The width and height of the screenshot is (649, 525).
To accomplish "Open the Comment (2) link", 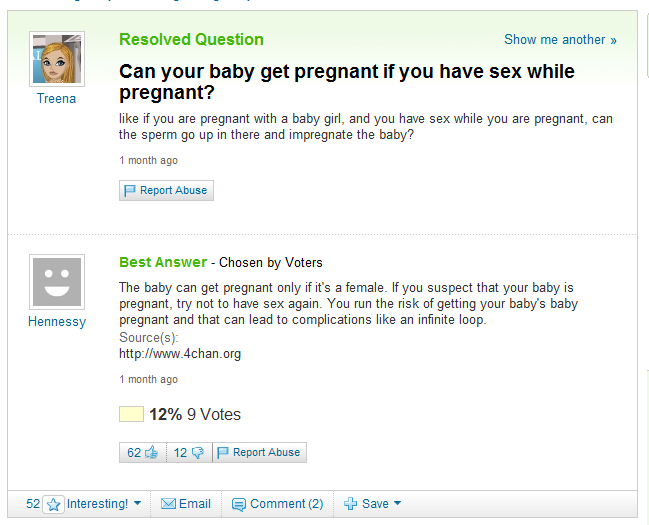I will click(x=286, y=504).
